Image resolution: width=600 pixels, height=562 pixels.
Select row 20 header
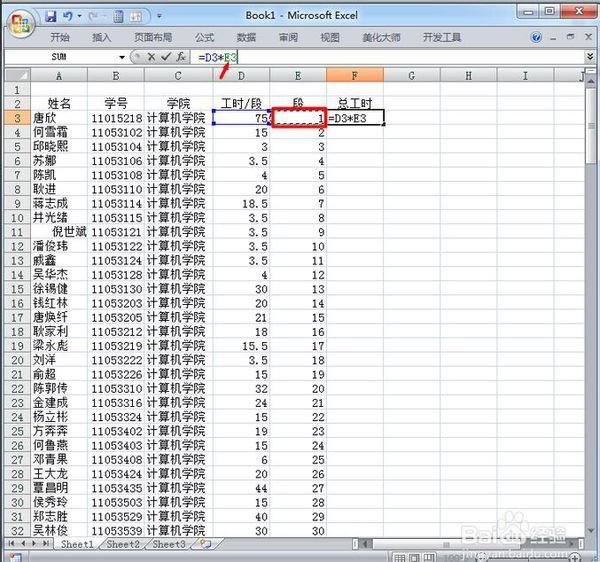click(17, 360)
